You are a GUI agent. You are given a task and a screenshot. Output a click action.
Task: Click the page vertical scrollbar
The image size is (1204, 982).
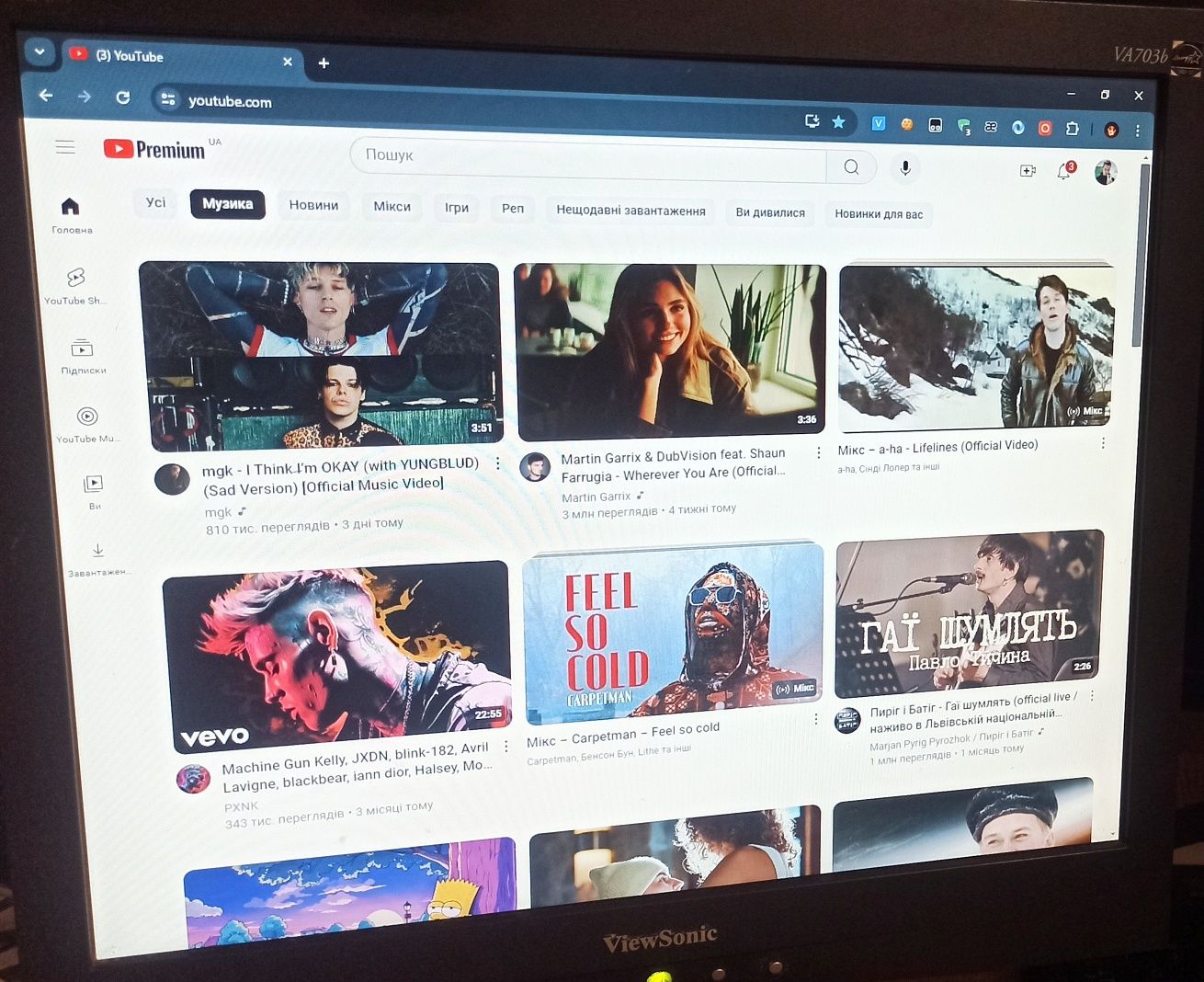(1141, 257)
